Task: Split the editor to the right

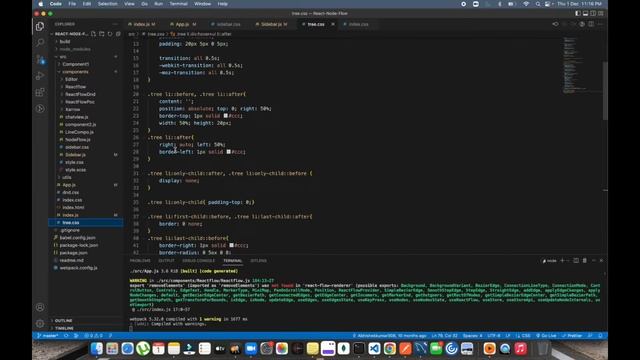Action: click(x=591, y=24)
